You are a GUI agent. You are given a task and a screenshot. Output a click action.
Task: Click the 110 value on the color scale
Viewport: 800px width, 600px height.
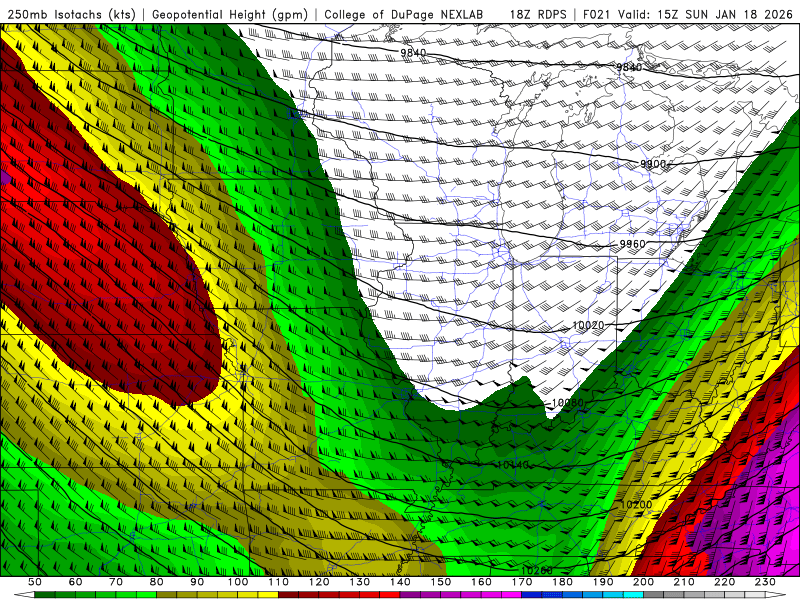[278, 582]
